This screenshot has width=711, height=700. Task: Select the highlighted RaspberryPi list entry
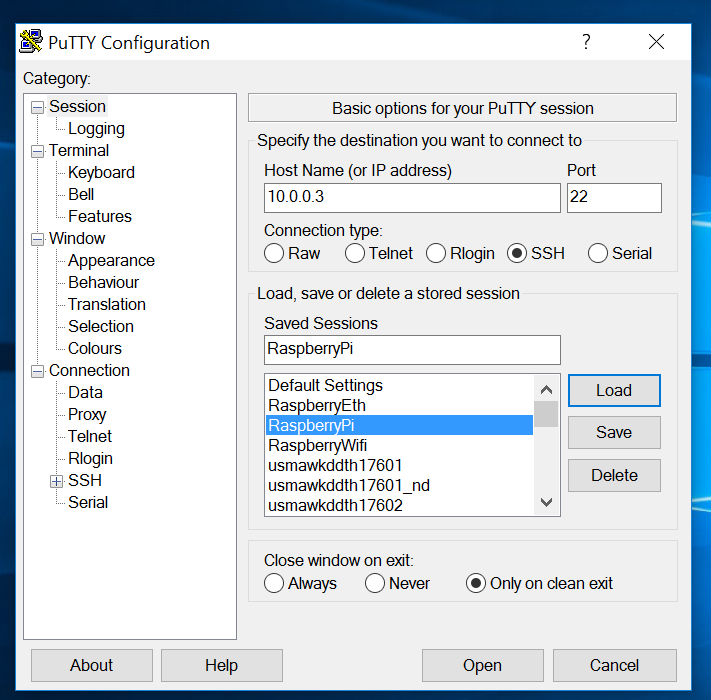(x=399, y=425)
